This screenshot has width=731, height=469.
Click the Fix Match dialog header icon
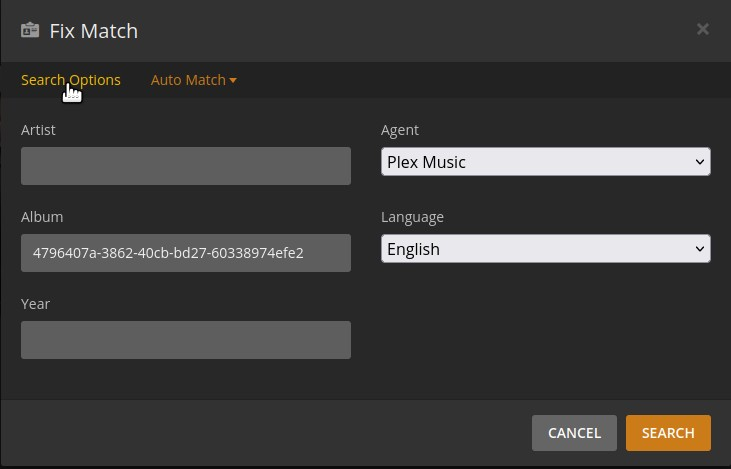pyautogui.click(x=30, y=30)
